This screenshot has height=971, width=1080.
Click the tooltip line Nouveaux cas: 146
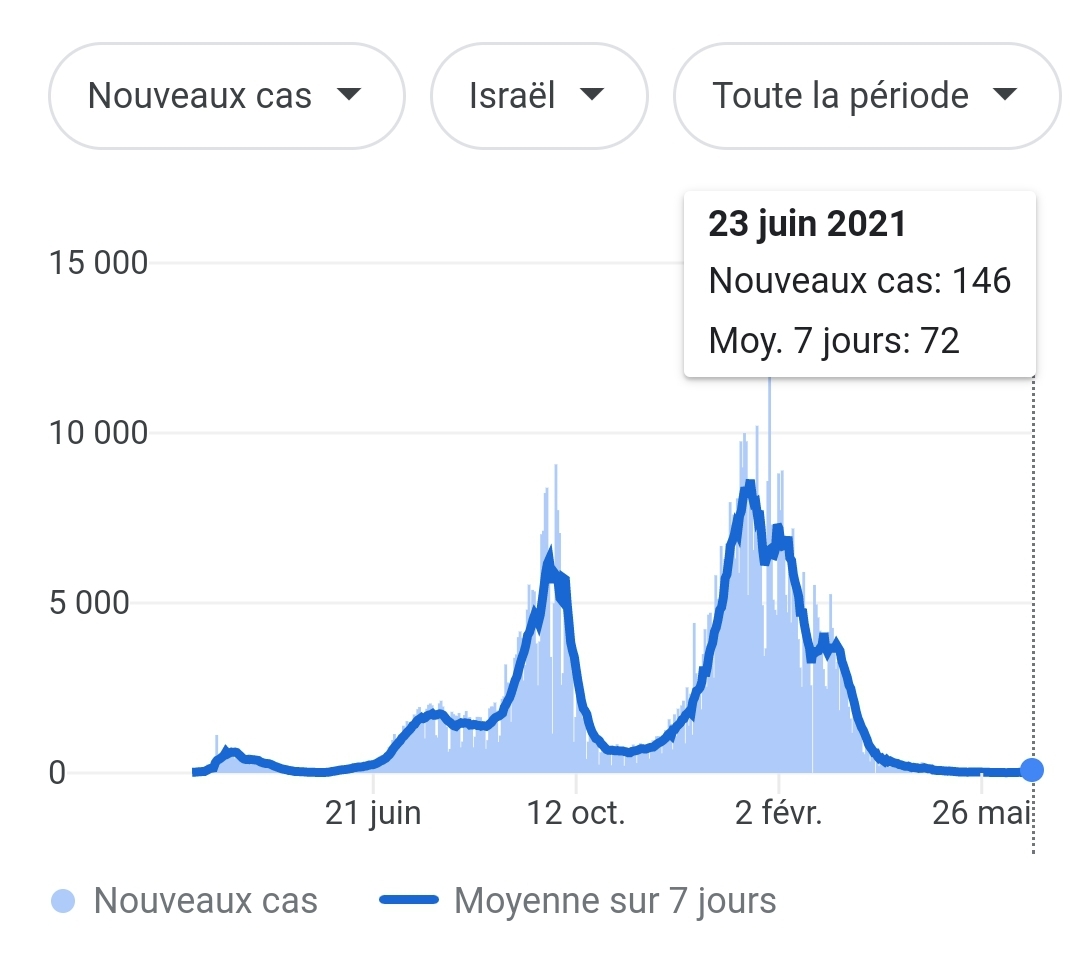860,281
